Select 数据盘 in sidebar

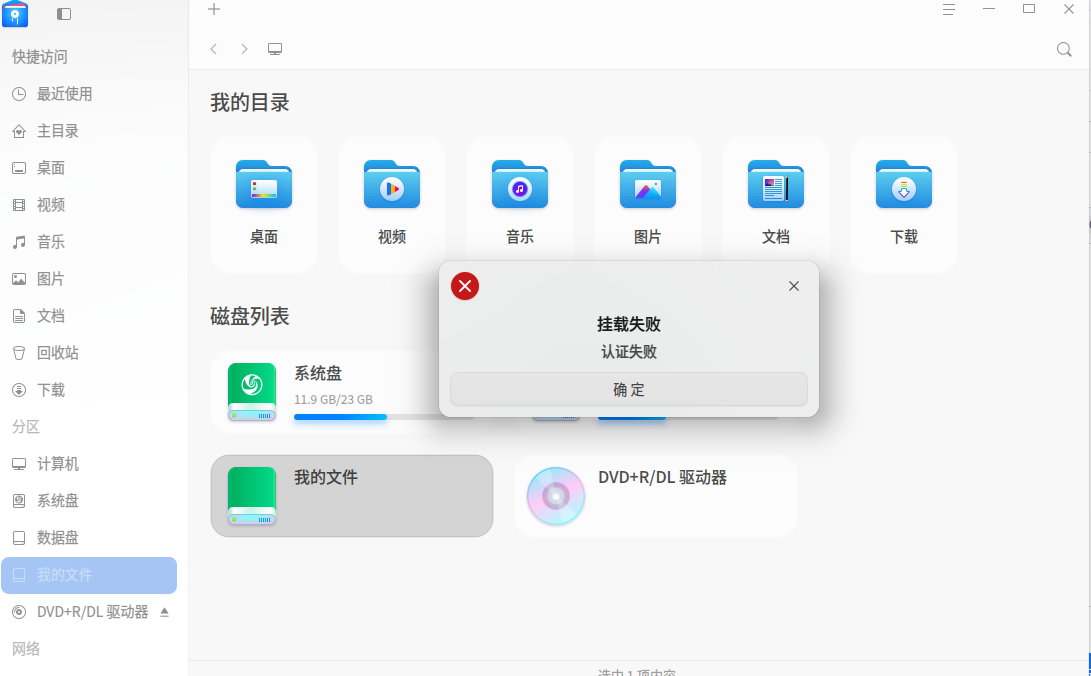tap(89, 538)
